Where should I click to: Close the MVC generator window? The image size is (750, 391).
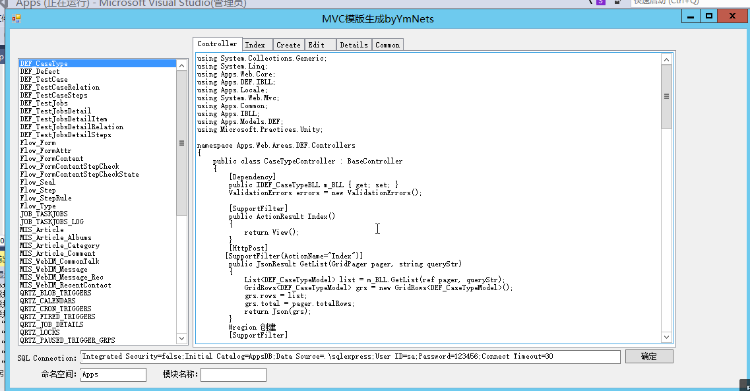(732, 16)
